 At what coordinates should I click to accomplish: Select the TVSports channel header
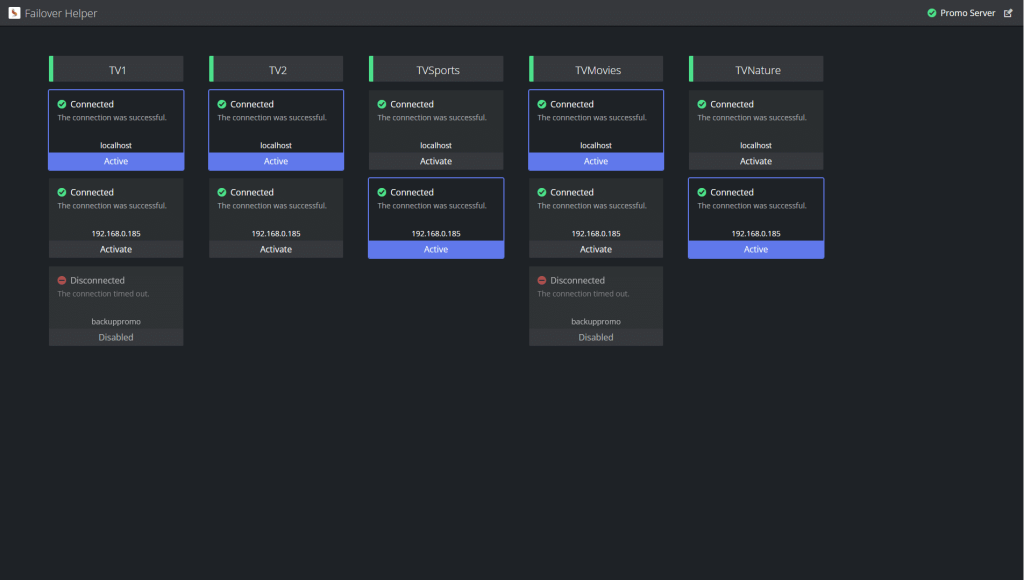[436, 68]
